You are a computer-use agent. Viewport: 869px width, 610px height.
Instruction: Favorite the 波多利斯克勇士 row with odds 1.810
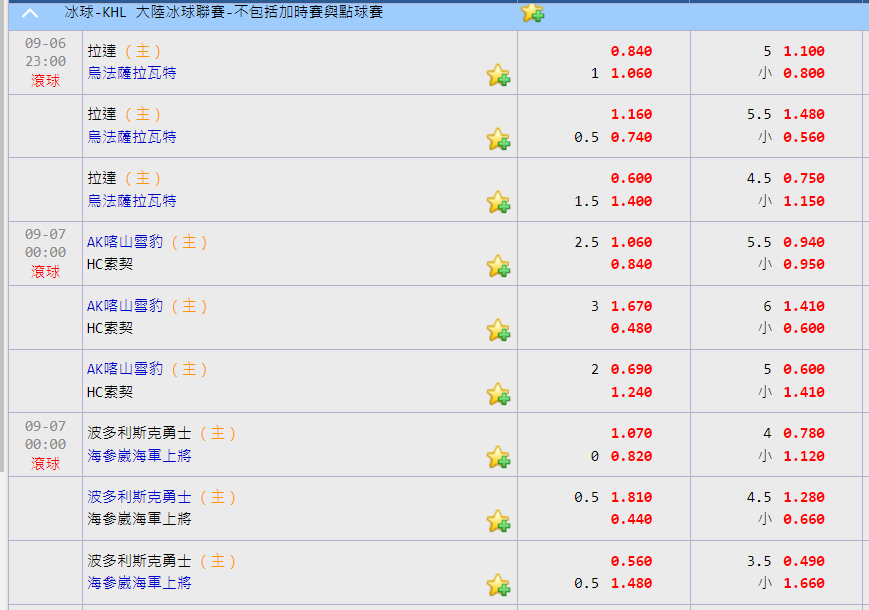pyautogui.click(x=498, y=521)
